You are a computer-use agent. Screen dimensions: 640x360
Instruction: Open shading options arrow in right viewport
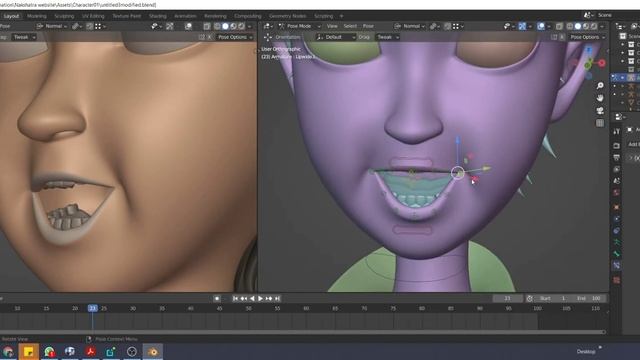coord(602,26)
